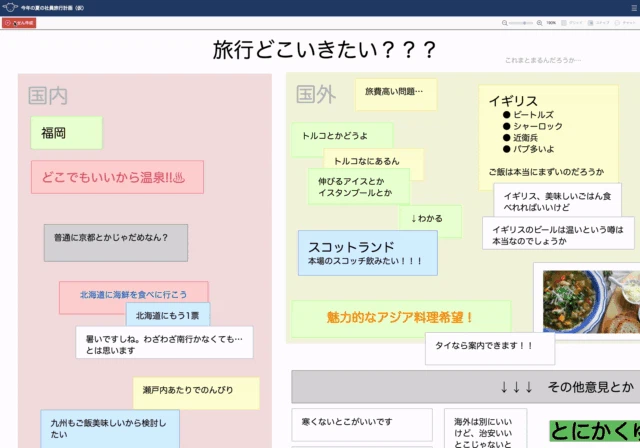This screenshot has height=448, width=640.
Task: Adjust the zoom level slider
Action: click(x=522, y=23)
